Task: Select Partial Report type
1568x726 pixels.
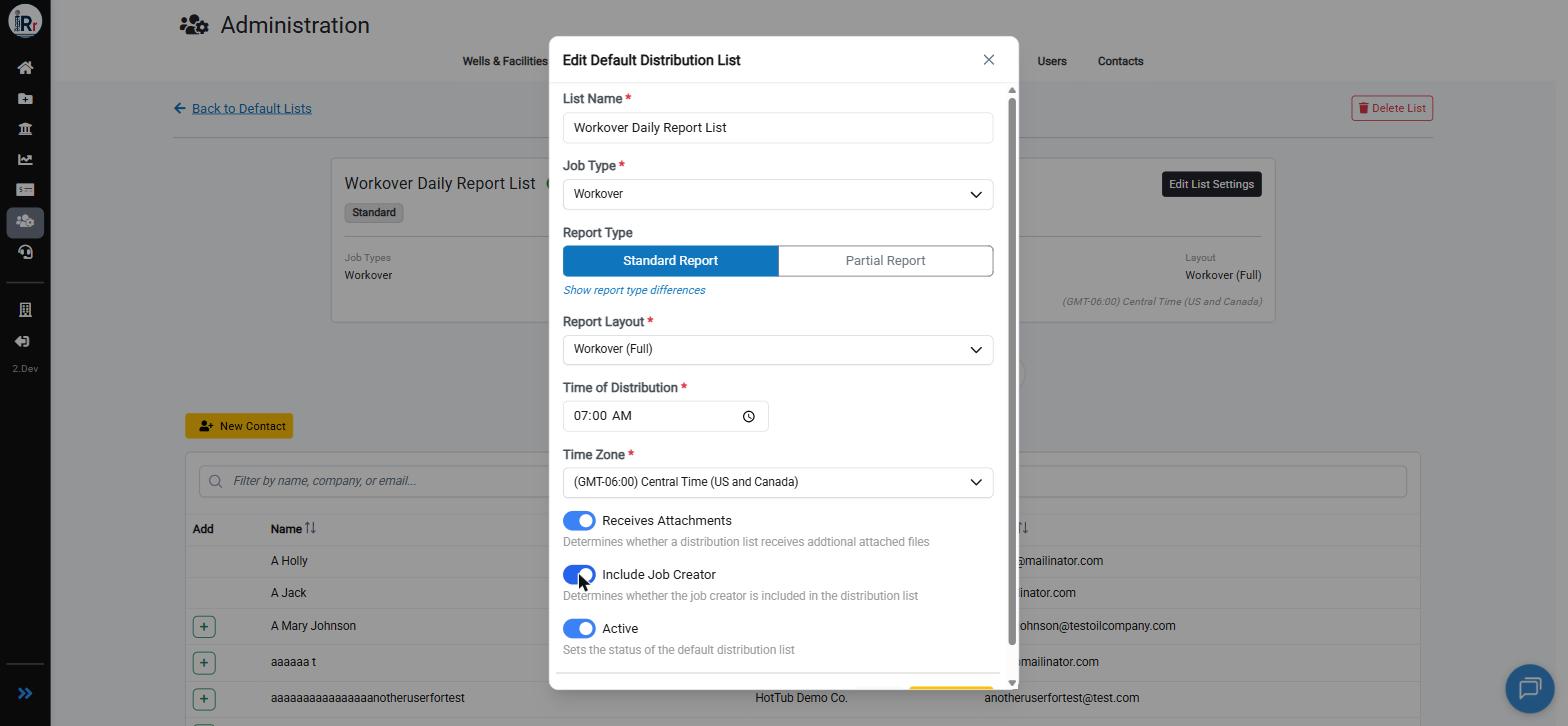Action: point(885,261)
